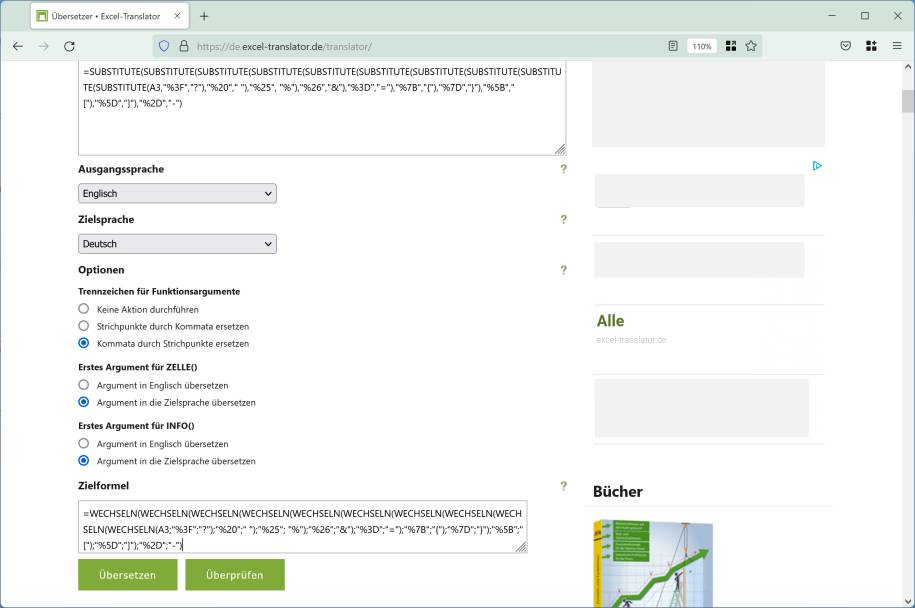
Task: Open the Zielsprache language dropdown
Action: tap(177, 243)
